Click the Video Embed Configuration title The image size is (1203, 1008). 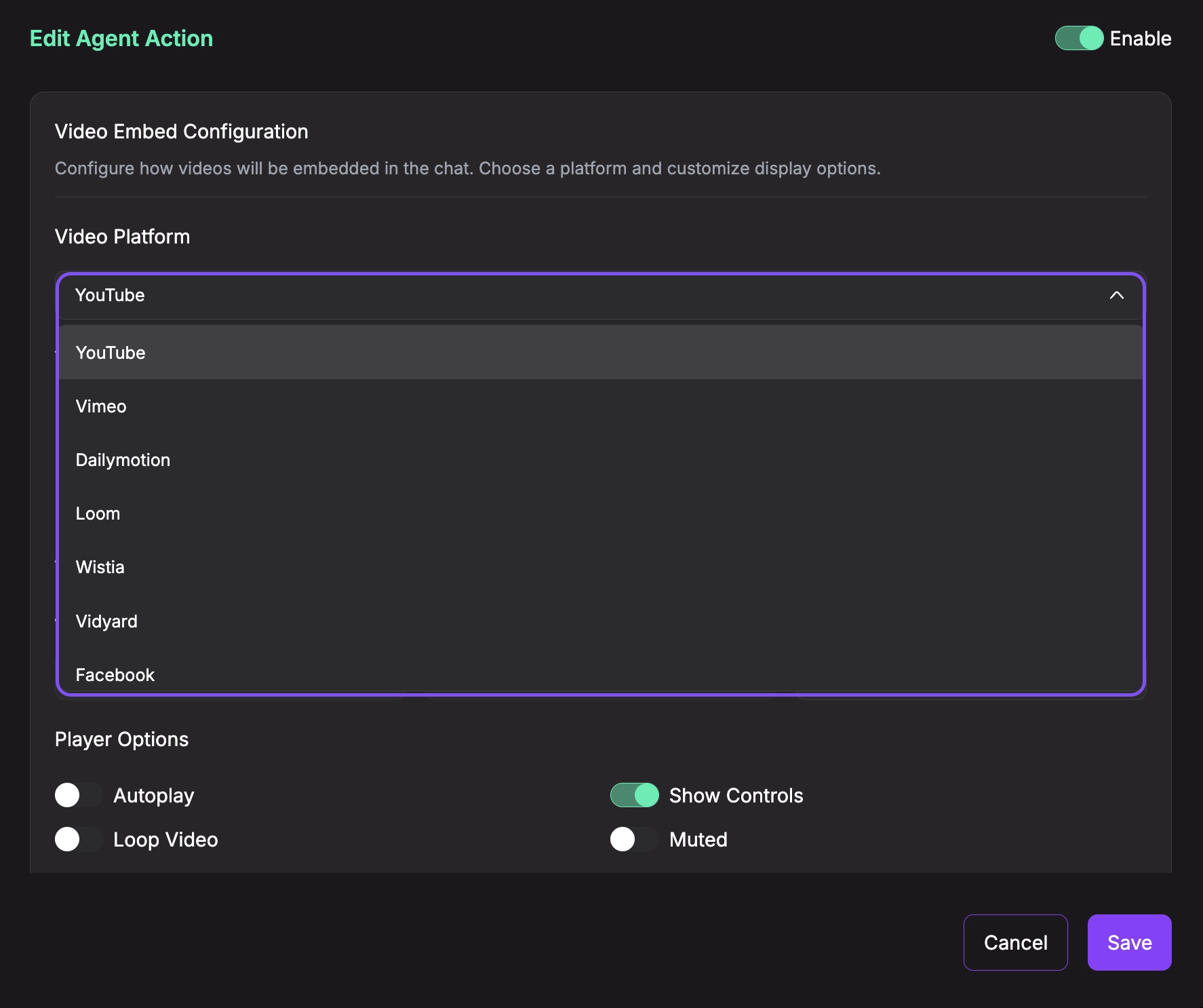(x=181, y=131)
